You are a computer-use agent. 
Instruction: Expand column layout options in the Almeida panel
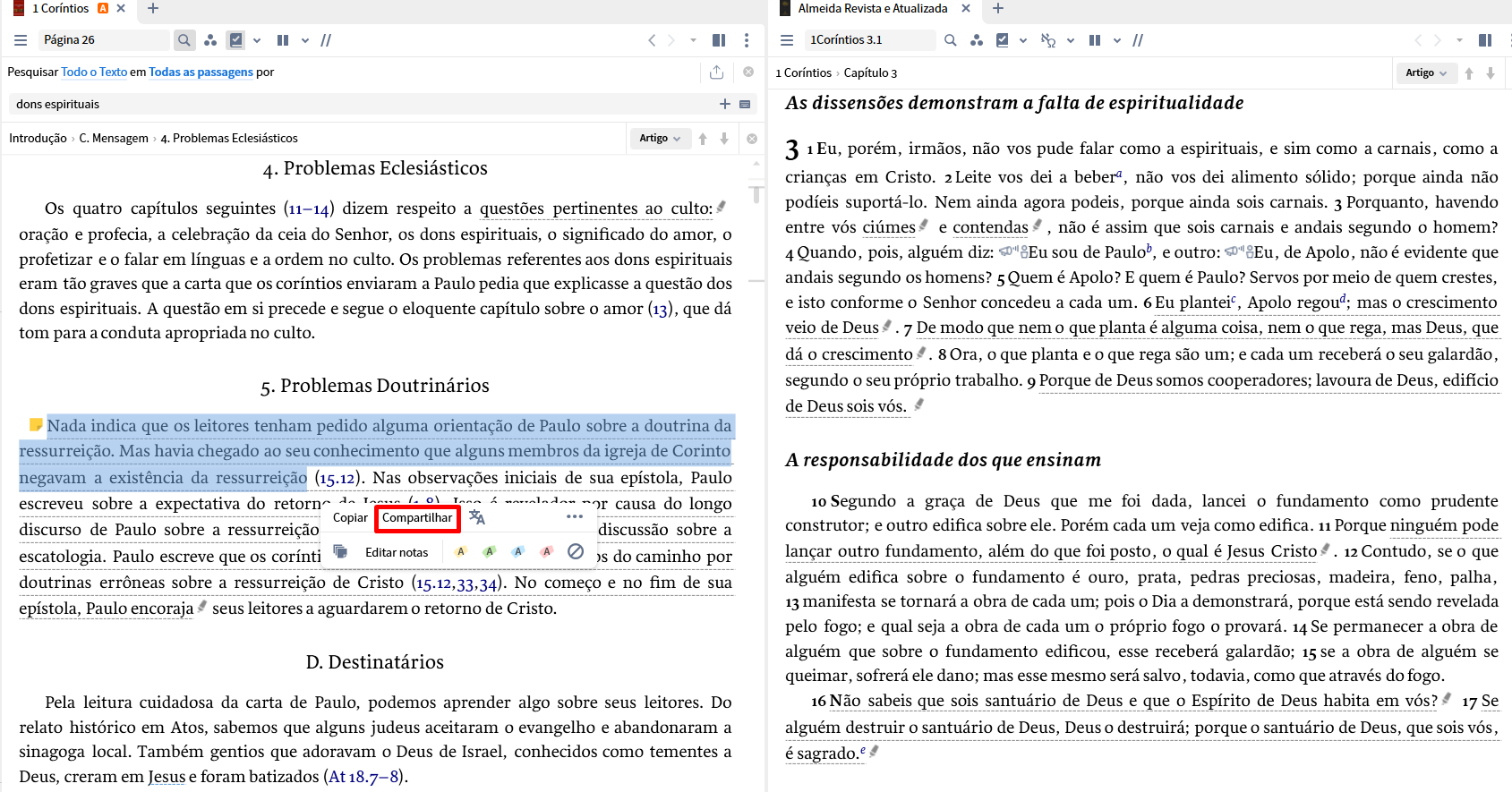click(1117, 40)
